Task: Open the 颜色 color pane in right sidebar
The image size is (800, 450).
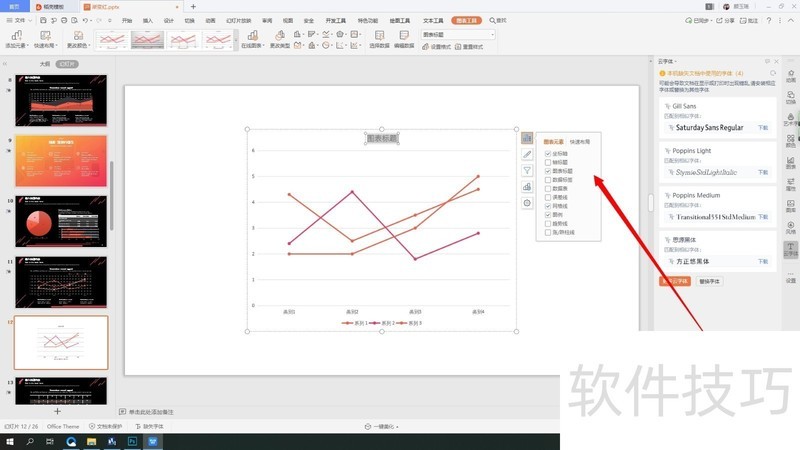Action: (x=790, y=141)
